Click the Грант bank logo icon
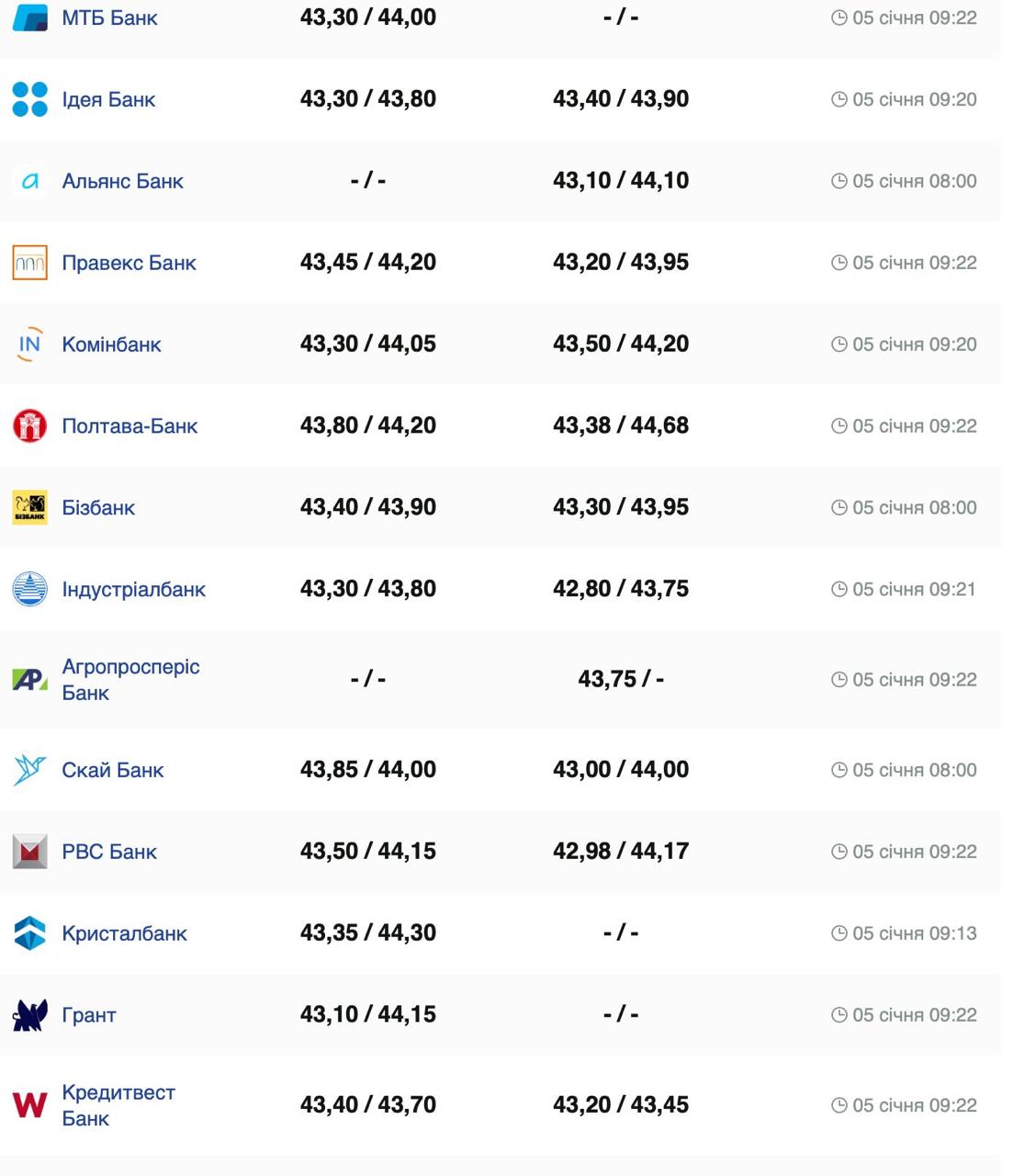The image size is (1013, 1176). (x=29, y=1015)
